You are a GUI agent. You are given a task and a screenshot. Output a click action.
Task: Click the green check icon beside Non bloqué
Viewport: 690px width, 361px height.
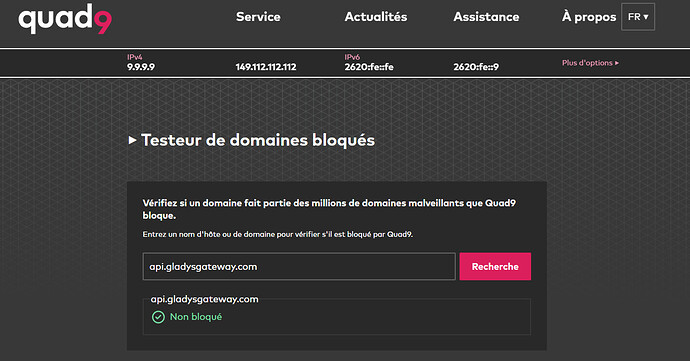pyautogui.click(x=158, y=317)
